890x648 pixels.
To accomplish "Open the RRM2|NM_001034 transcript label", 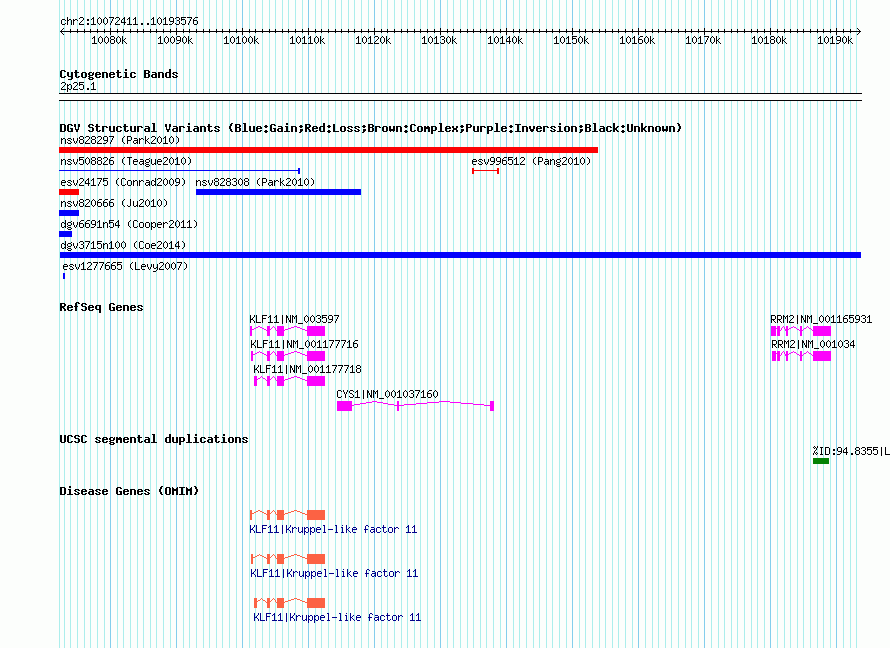I will (813, 344).
